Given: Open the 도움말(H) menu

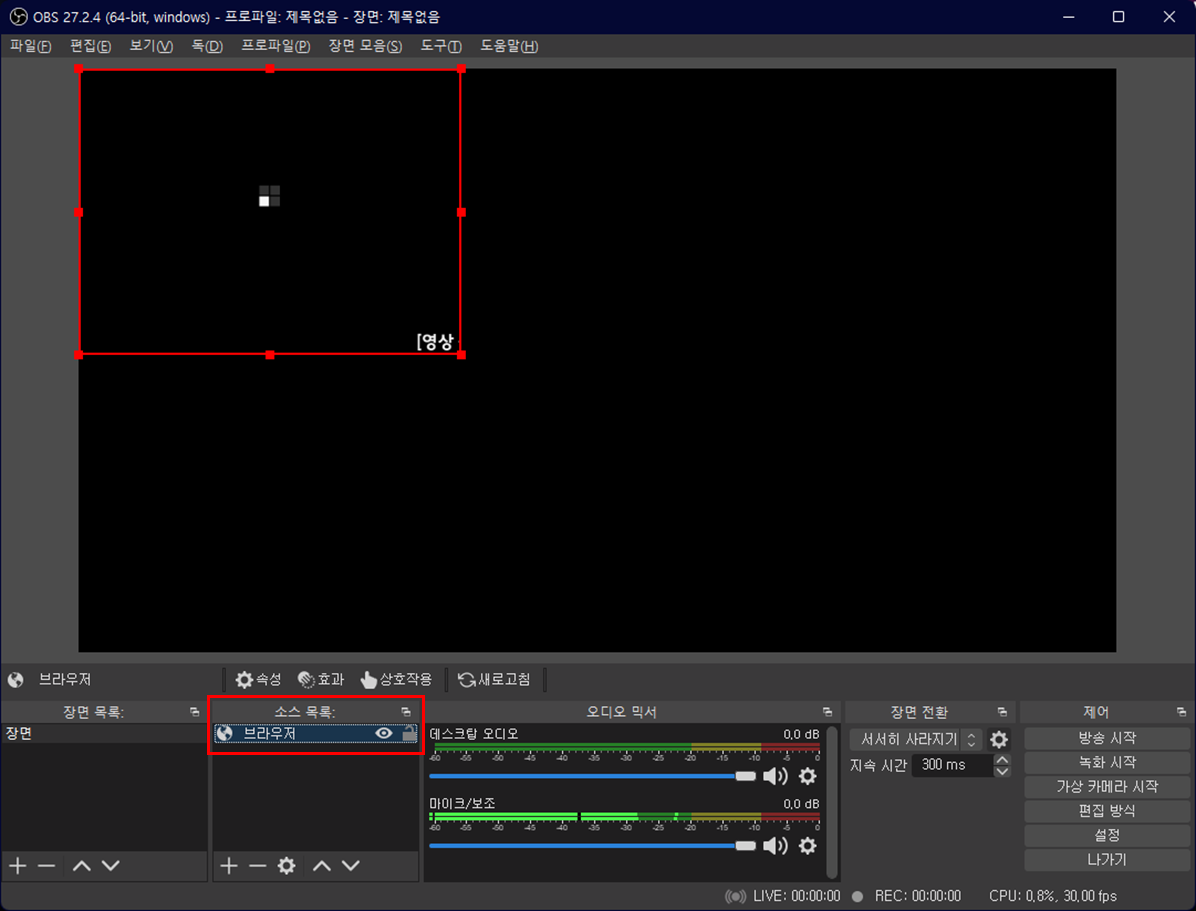Looking at the screenshot, I should (509, 46).
